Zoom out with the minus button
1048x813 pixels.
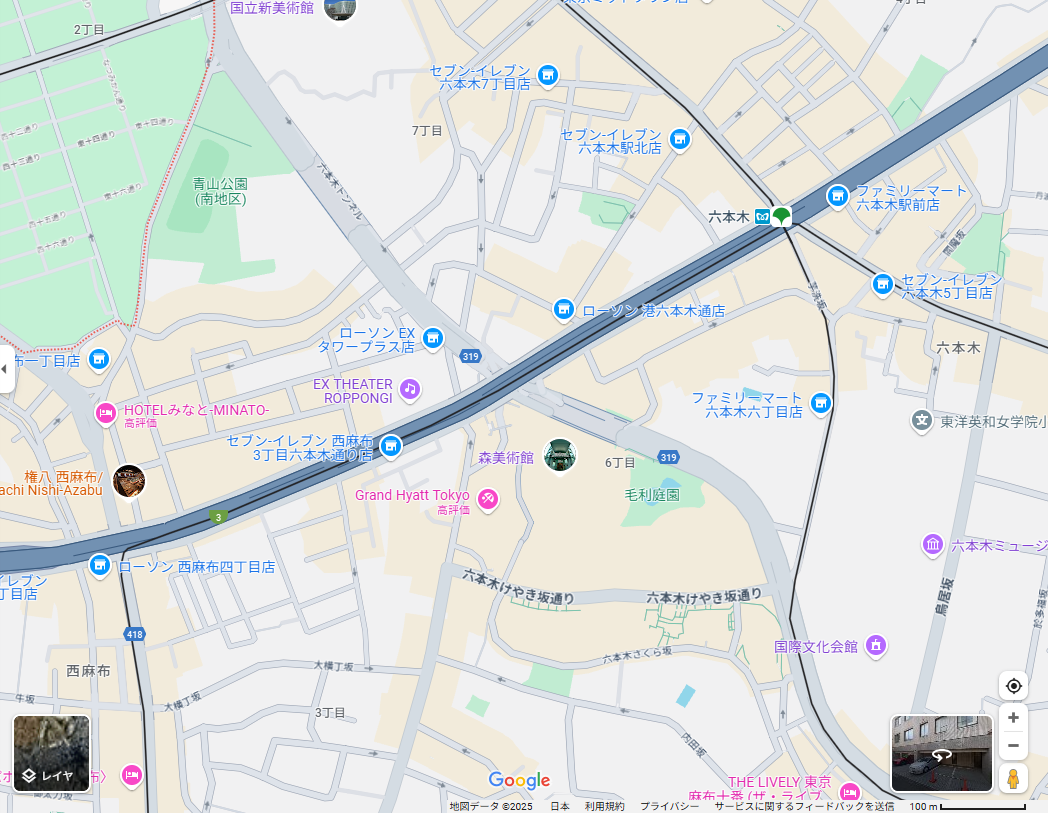pyautogui.click(x=1013, y=745)
